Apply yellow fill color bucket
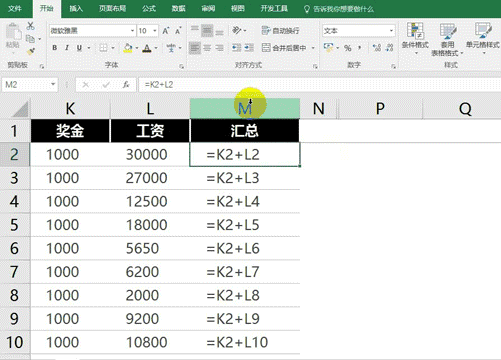Viewport: 501px width, 360px height. (128, 48)
